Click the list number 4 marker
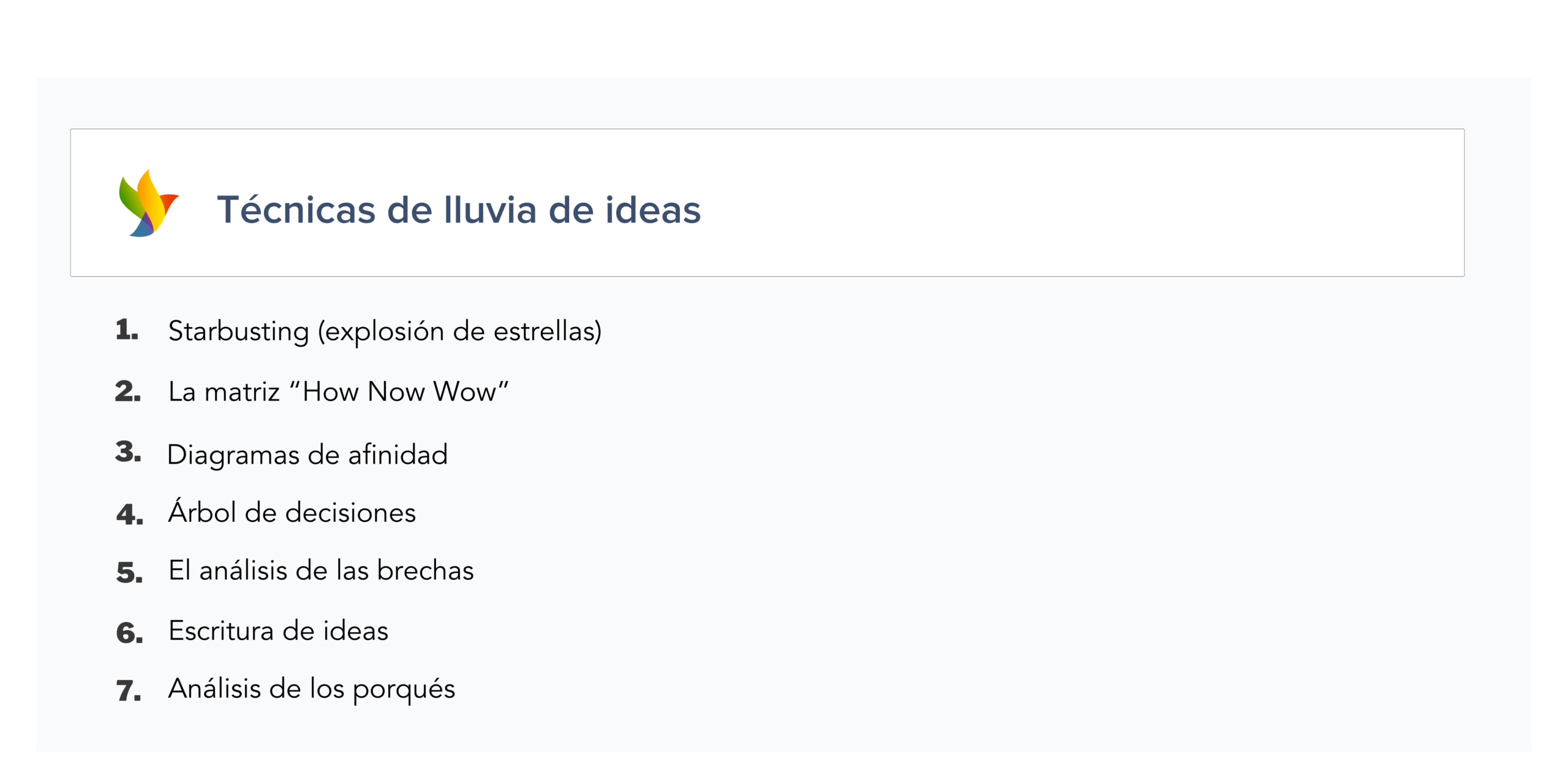 (129, 514)
